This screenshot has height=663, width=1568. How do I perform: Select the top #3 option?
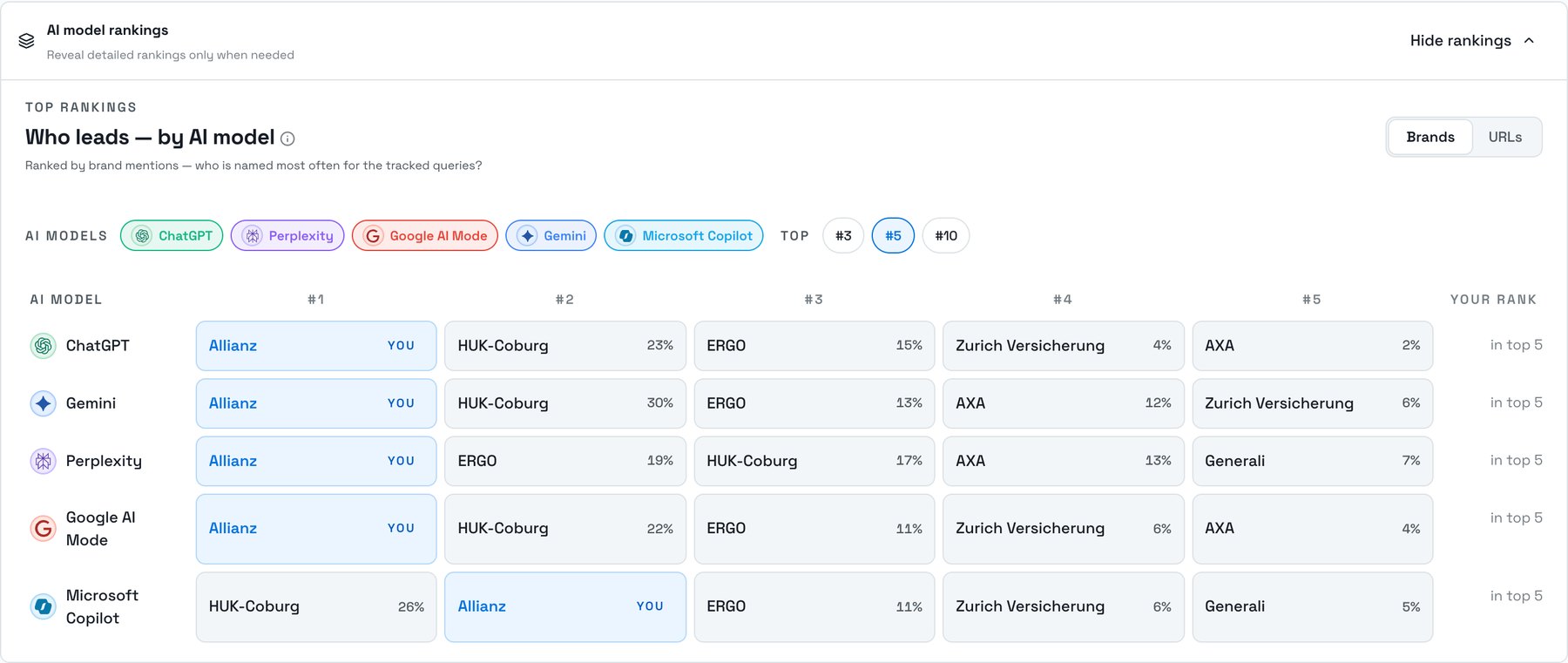(843, 235)
